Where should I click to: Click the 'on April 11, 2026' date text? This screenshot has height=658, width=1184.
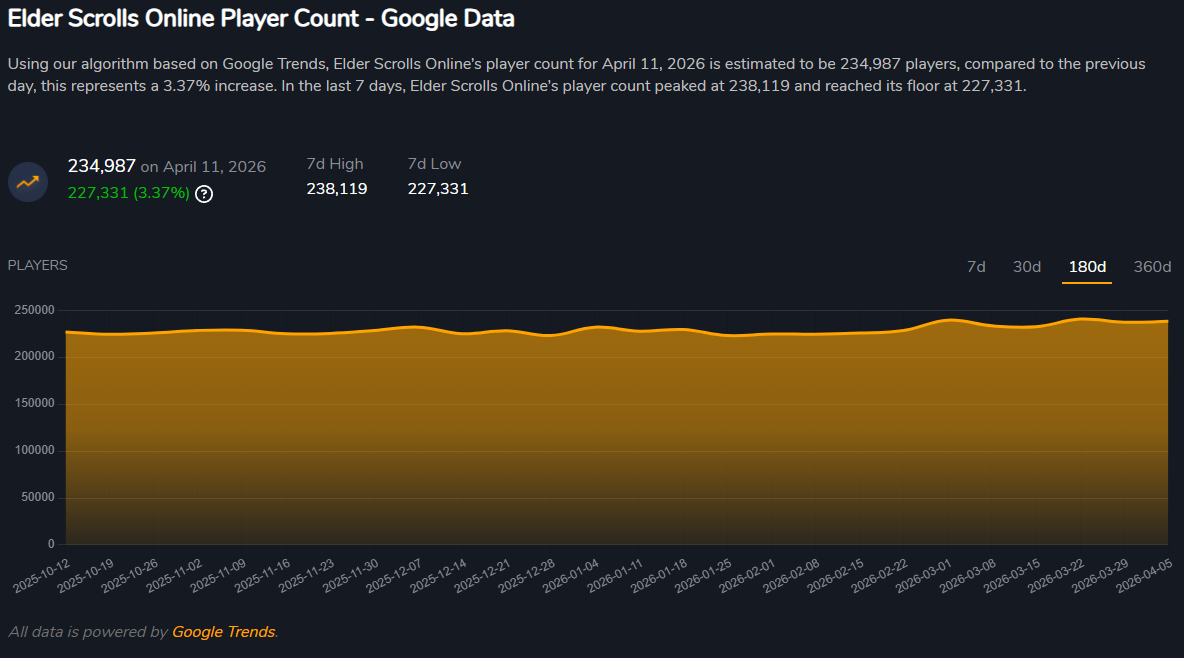(x=203, y=167)
